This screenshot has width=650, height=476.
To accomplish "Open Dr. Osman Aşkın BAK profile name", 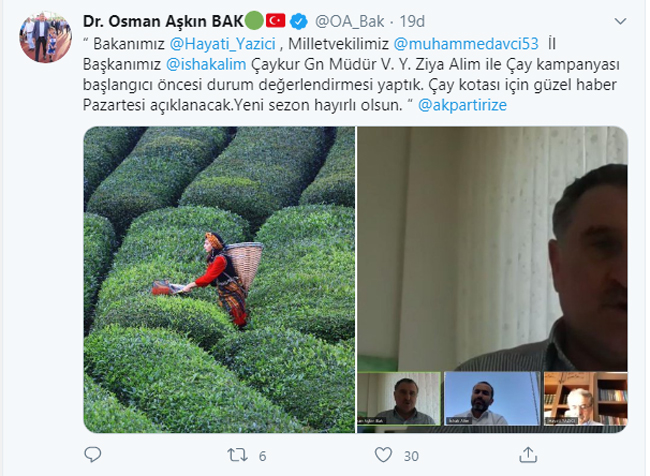I will (163, 21).
